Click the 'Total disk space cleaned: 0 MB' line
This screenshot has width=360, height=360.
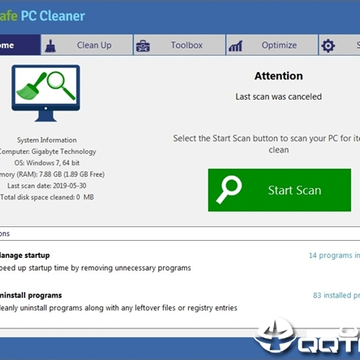[x=46, y=197]
